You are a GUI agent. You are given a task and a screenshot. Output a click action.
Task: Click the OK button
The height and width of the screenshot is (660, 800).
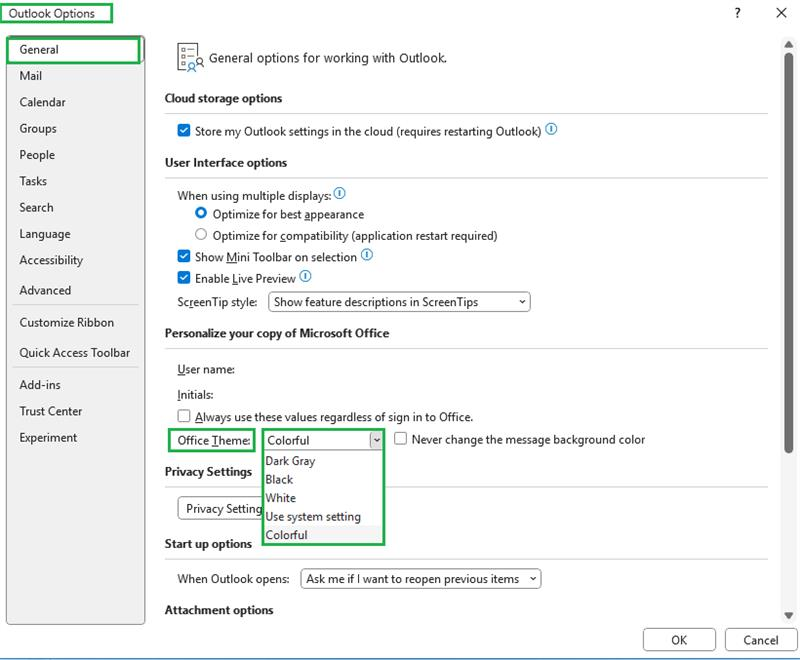(679, 640)
